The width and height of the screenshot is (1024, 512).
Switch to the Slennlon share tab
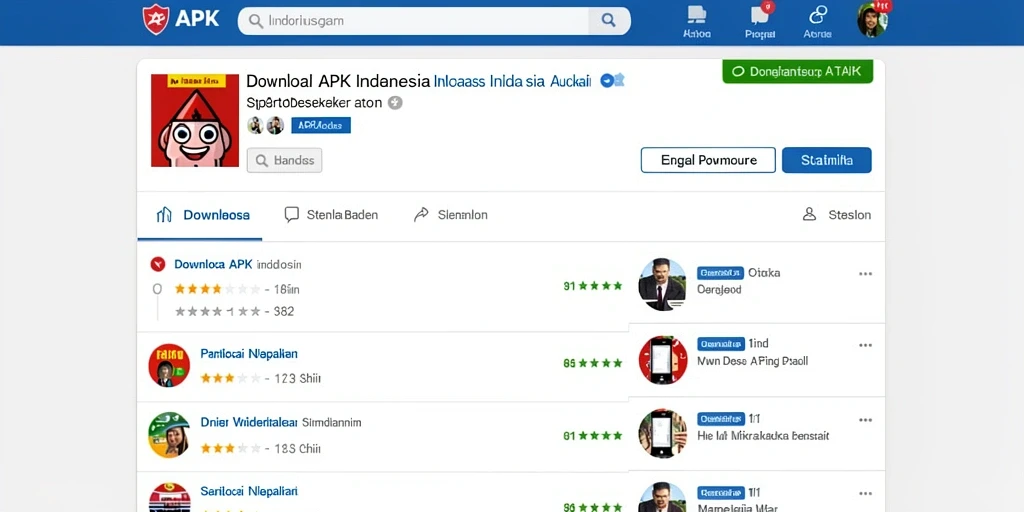pyautogui.click(x=451, y=215)
